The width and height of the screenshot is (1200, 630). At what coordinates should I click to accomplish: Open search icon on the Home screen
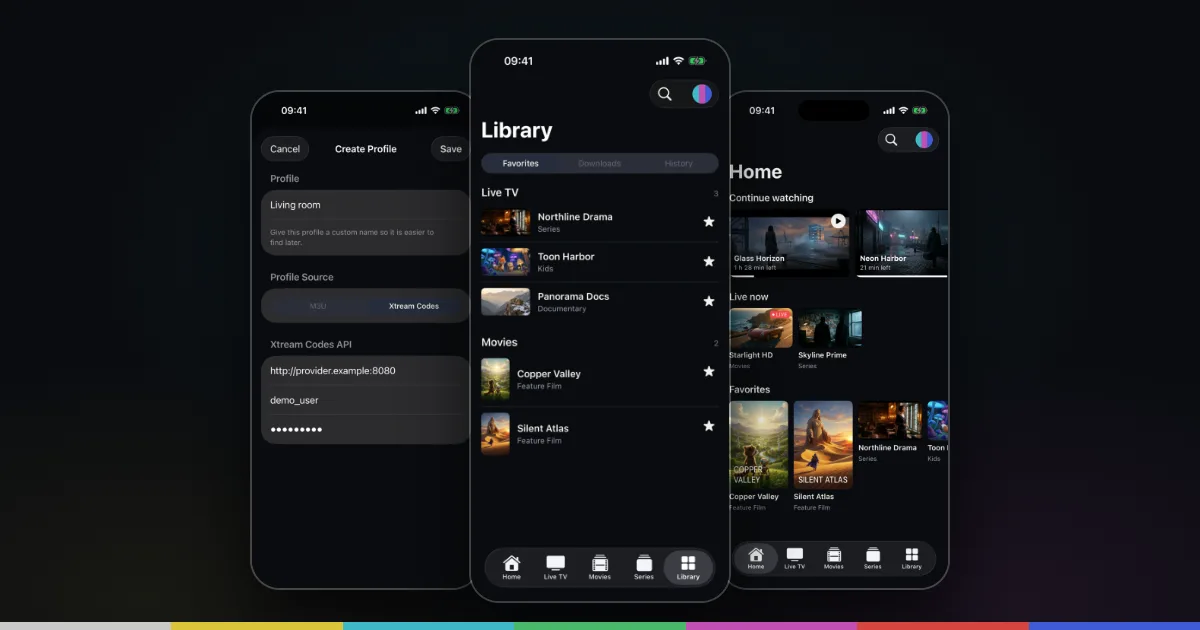891,140
